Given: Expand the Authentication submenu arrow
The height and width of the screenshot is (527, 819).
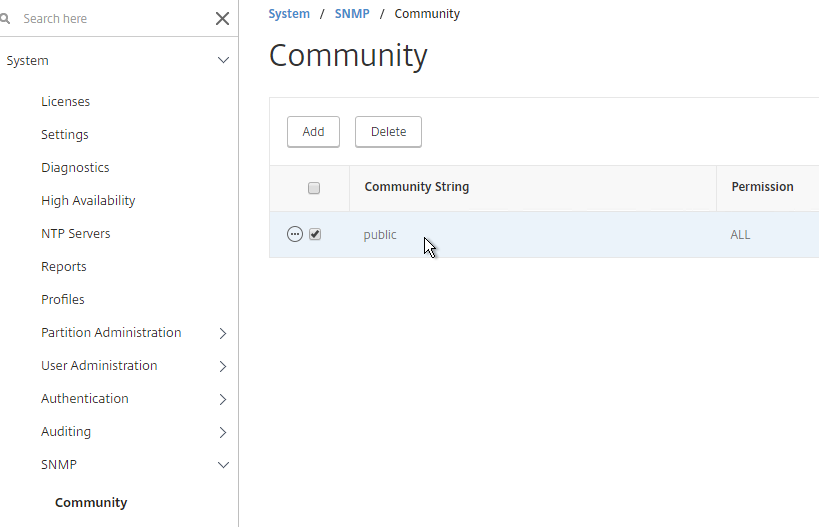Looking at the screenshot, I should [x=223, y=399].
